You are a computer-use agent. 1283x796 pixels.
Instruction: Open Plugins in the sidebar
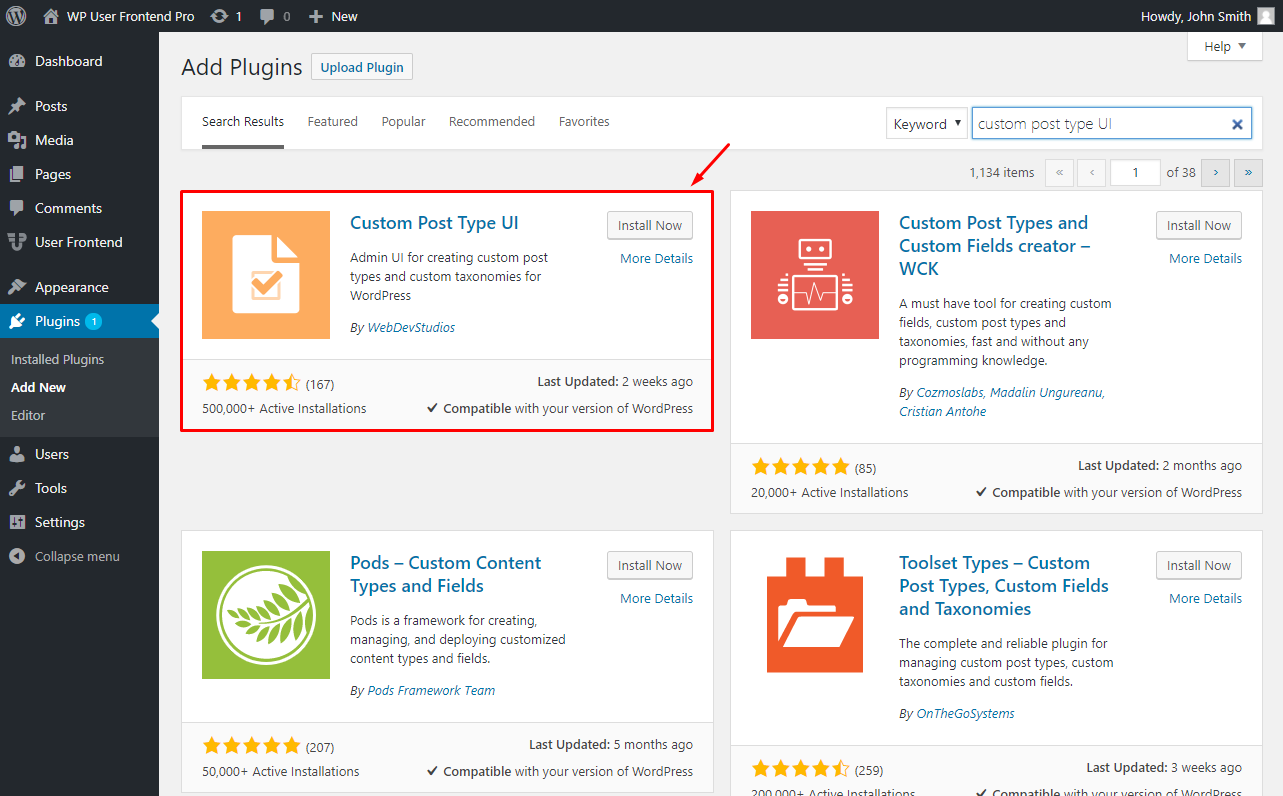click(x=79, y=321)
